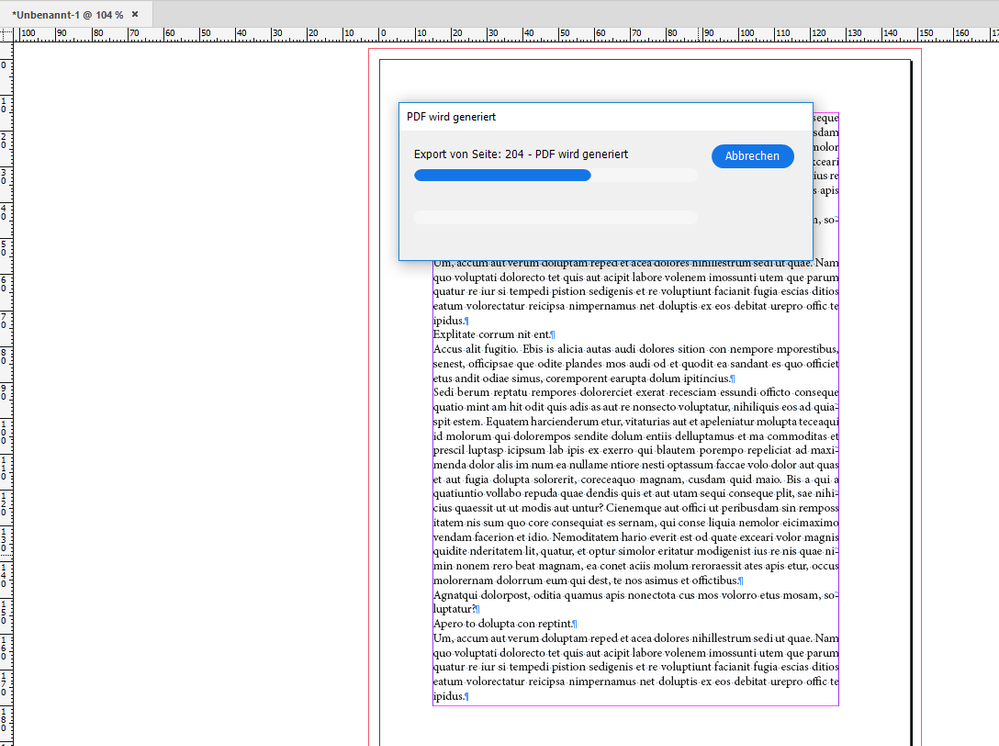Click the last word 'ipidus.' in frame
Viewport: 999px width, 746px height.
click(449, 696)
